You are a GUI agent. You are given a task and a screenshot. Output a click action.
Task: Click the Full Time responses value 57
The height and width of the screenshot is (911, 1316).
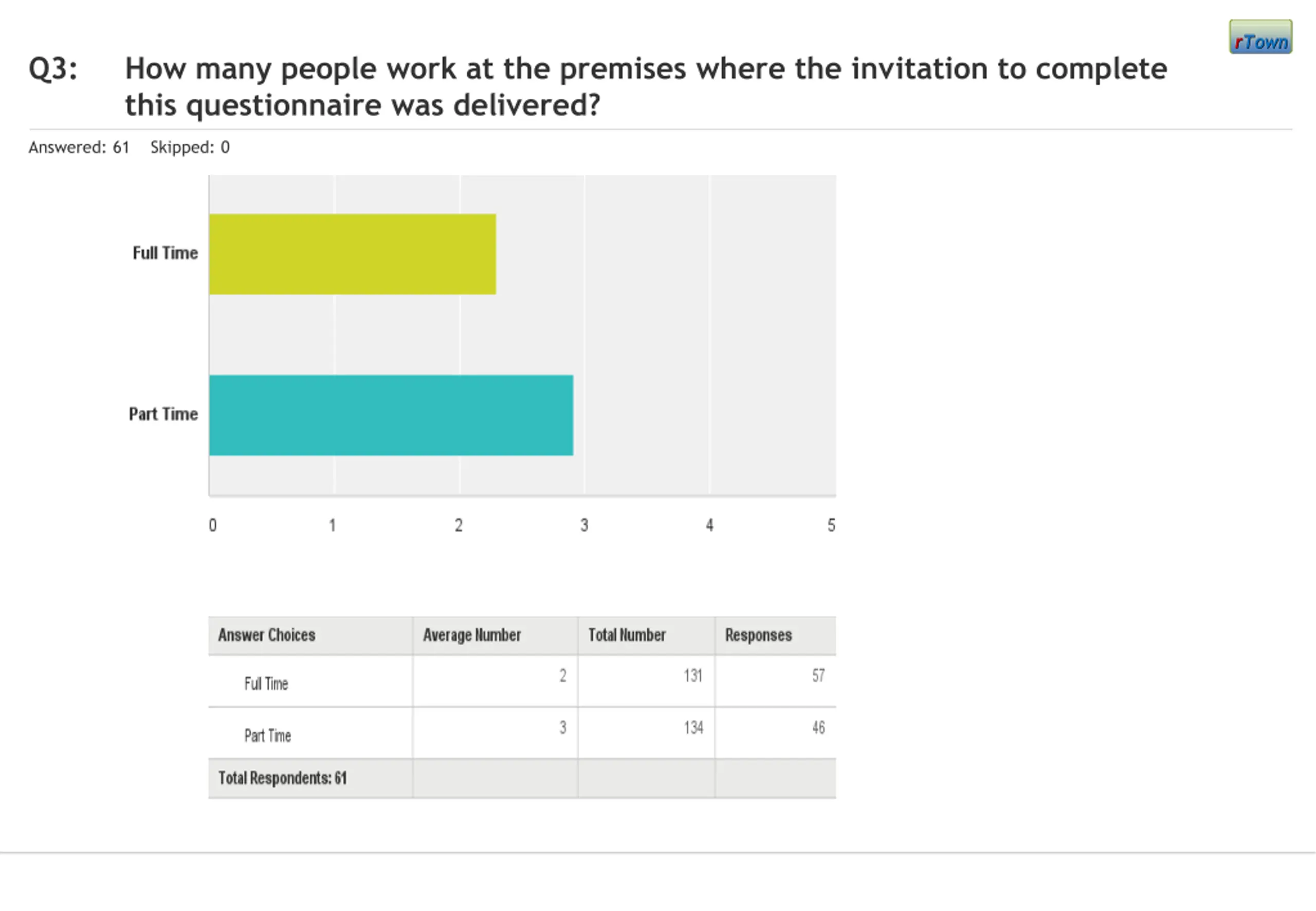(818, 676)
